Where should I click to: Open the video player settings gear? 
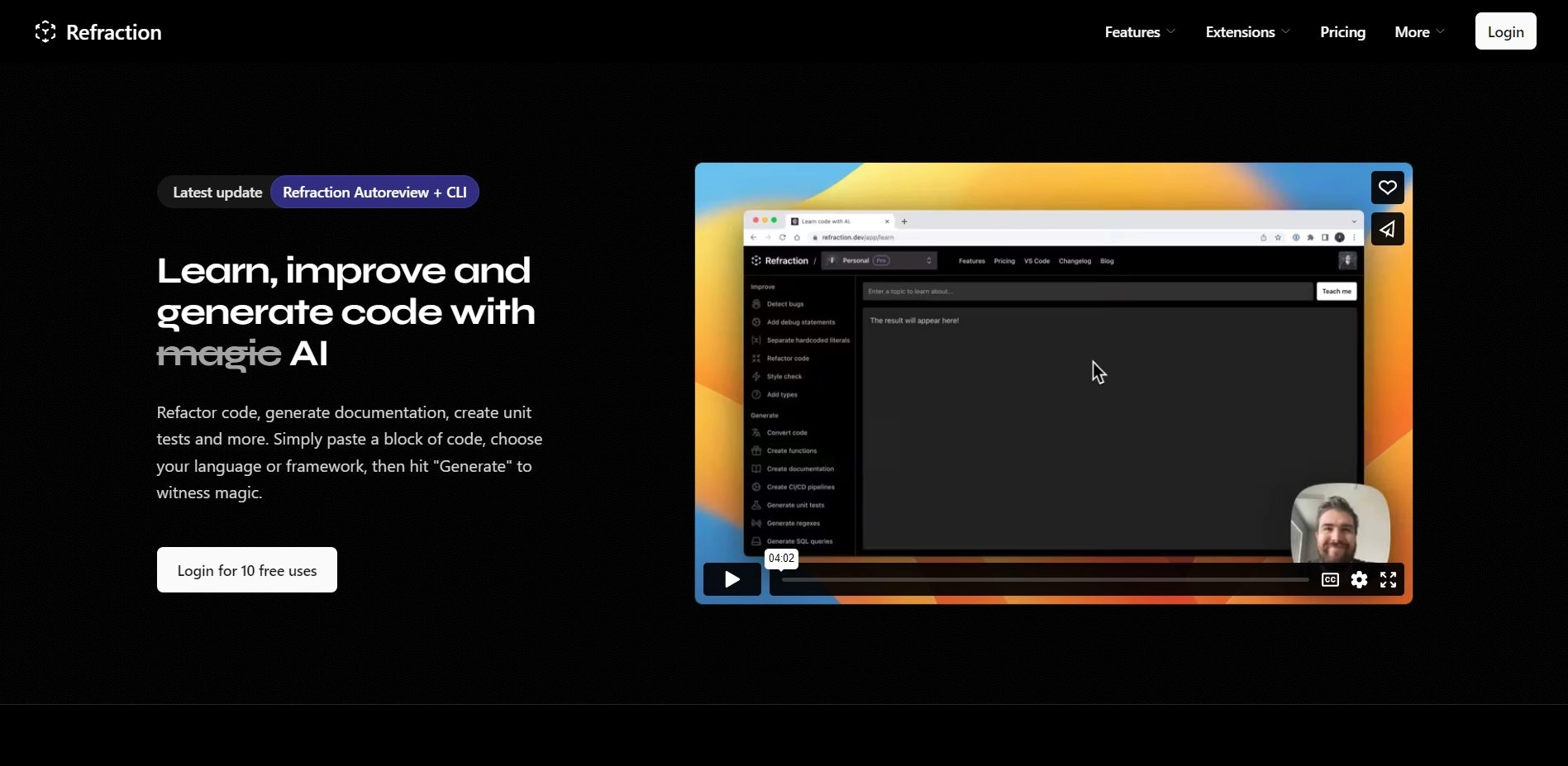(x=1359, y=579)
